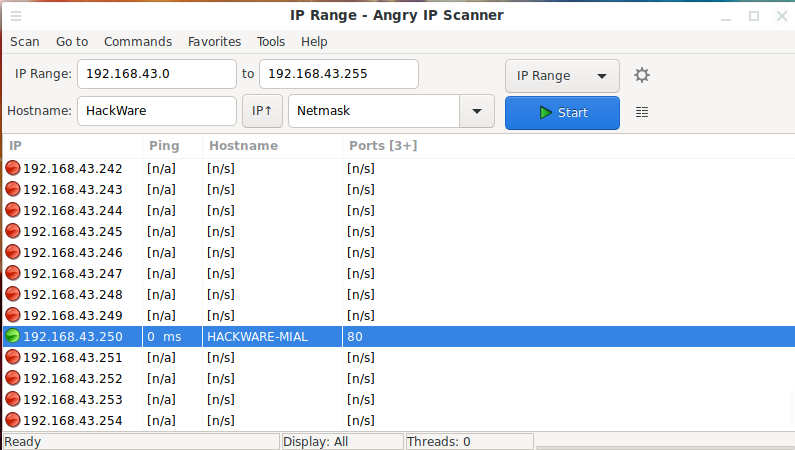Screen dimensions: 795x450
Task: Click the red status icon for 192.168.43.246
Action: coord(13,253)
